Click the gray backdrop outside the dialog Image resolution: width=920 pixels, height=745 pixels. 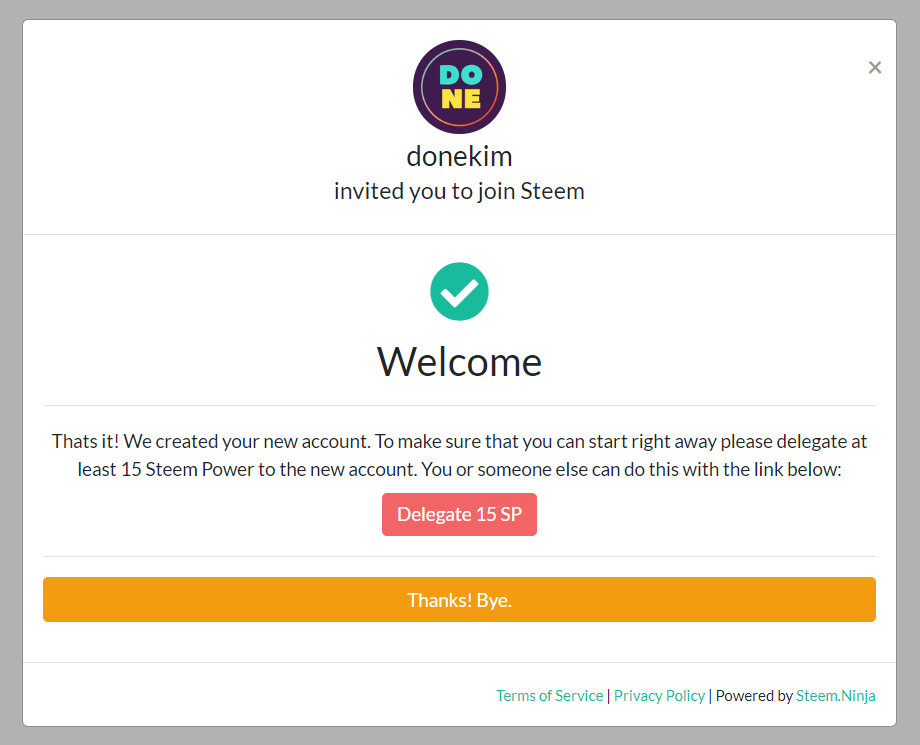tap(10, 372)
